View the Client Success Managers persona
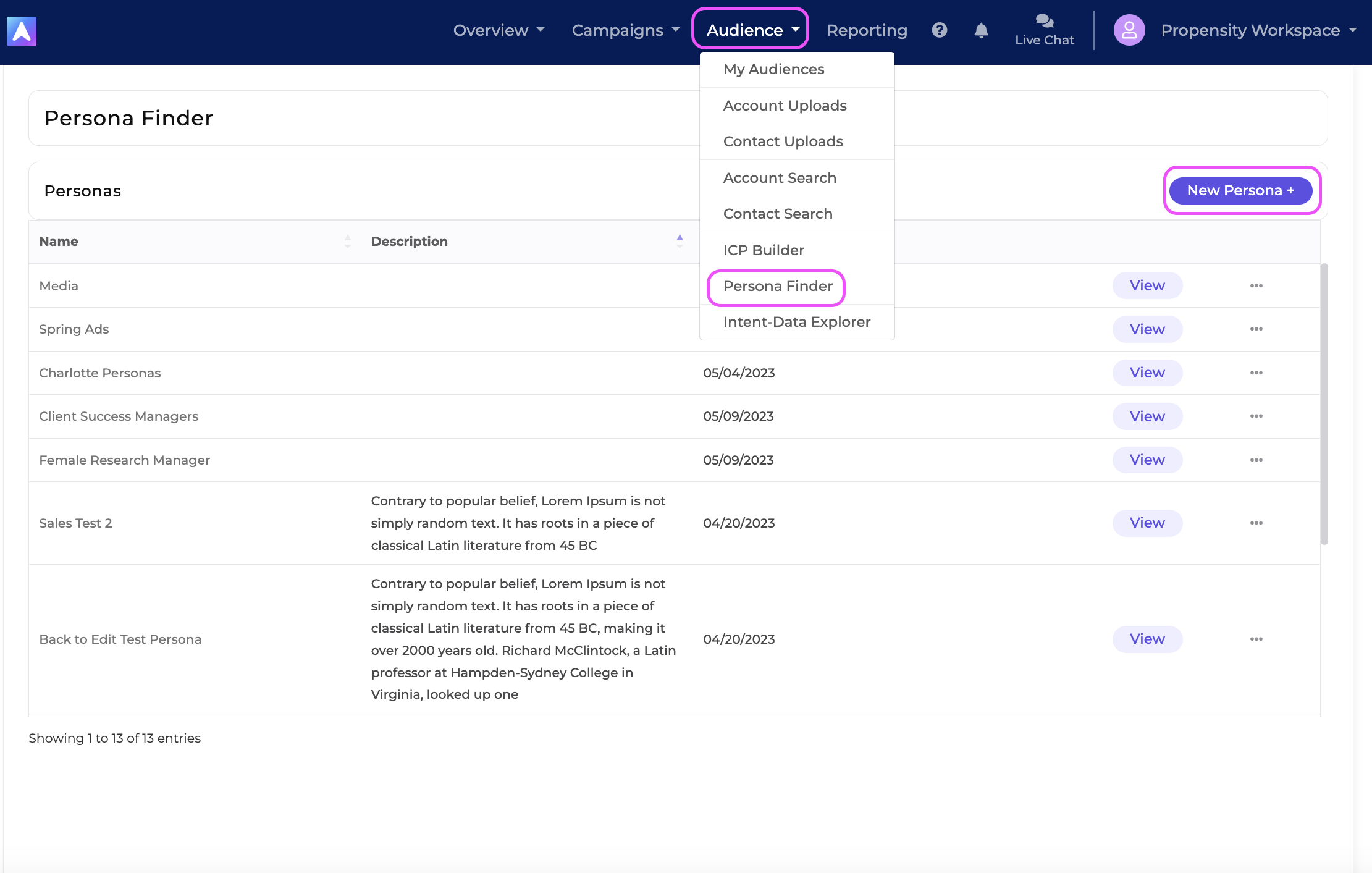The height and width of the screenshot is (873, 1372). 1147,416
